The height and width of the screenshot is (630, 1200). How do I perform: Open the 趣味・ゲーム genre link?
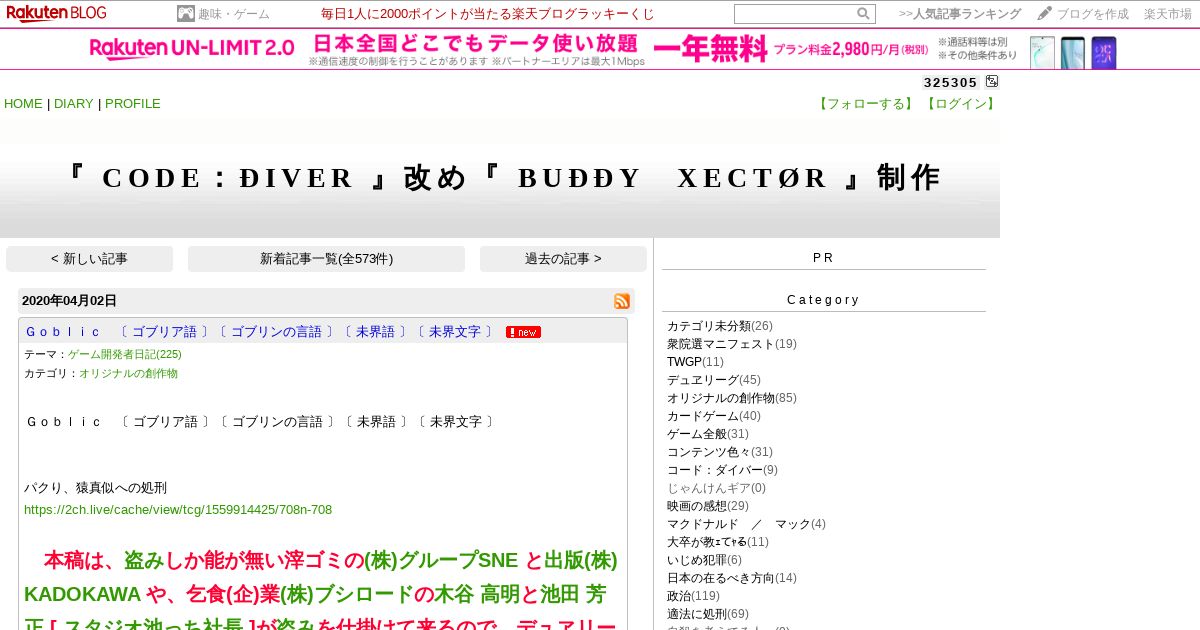point(234,14)
